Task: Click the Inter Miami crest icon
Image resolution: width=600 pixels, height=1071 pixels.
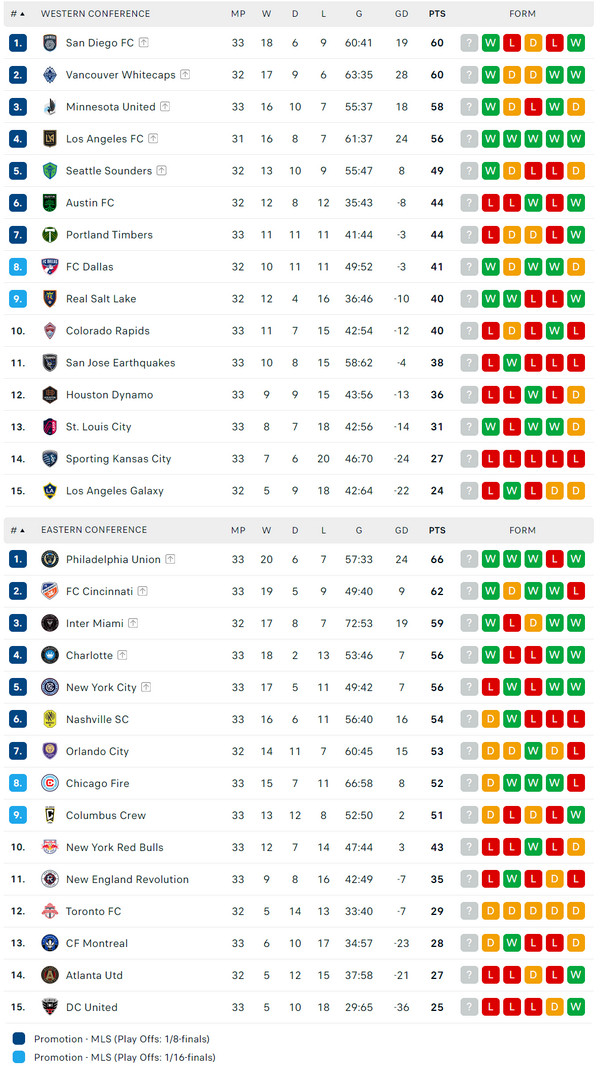Action: pos(50,624)
